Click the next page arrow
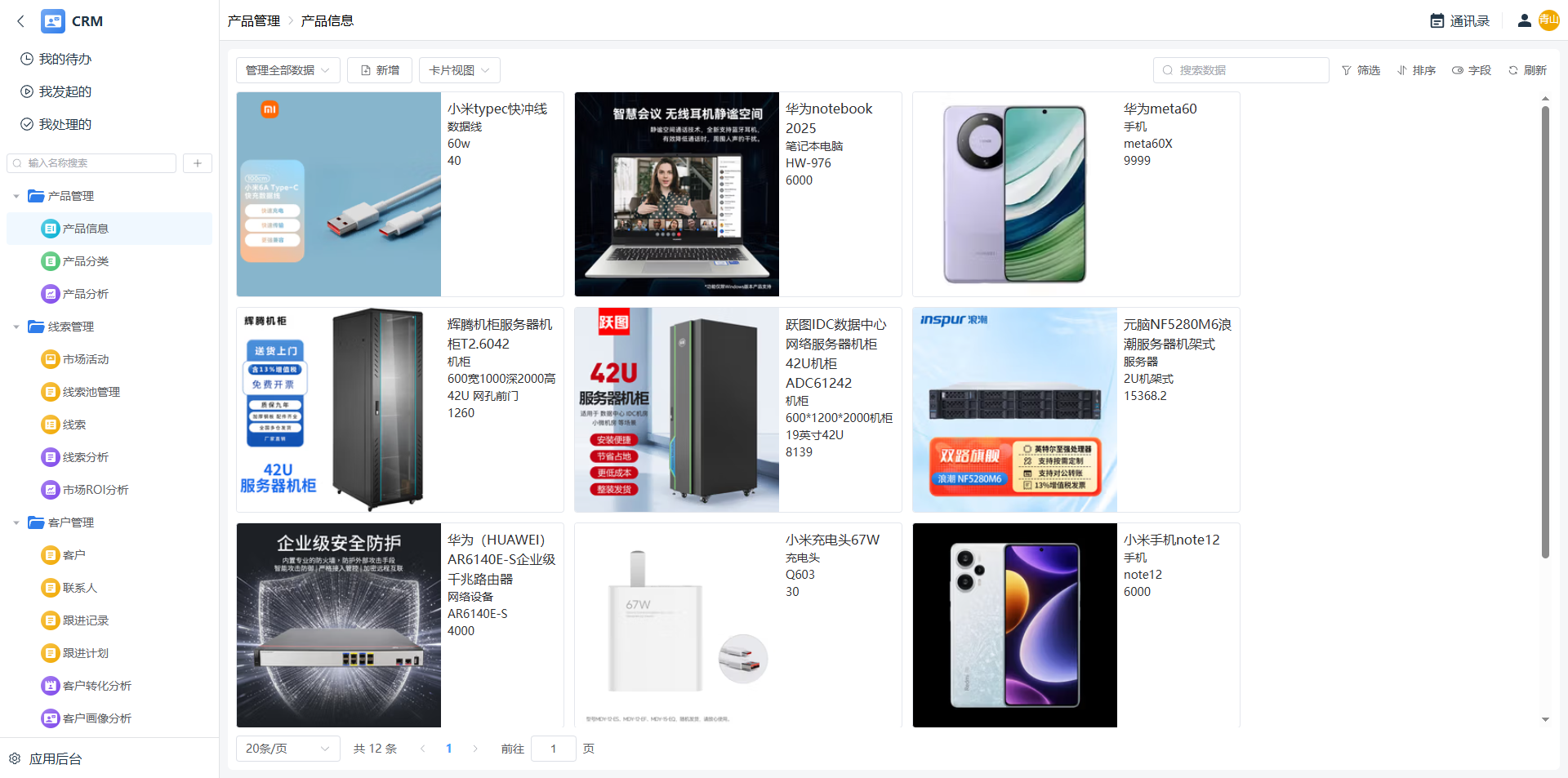Screen dimensions: 1568x778 pos(475,749)
